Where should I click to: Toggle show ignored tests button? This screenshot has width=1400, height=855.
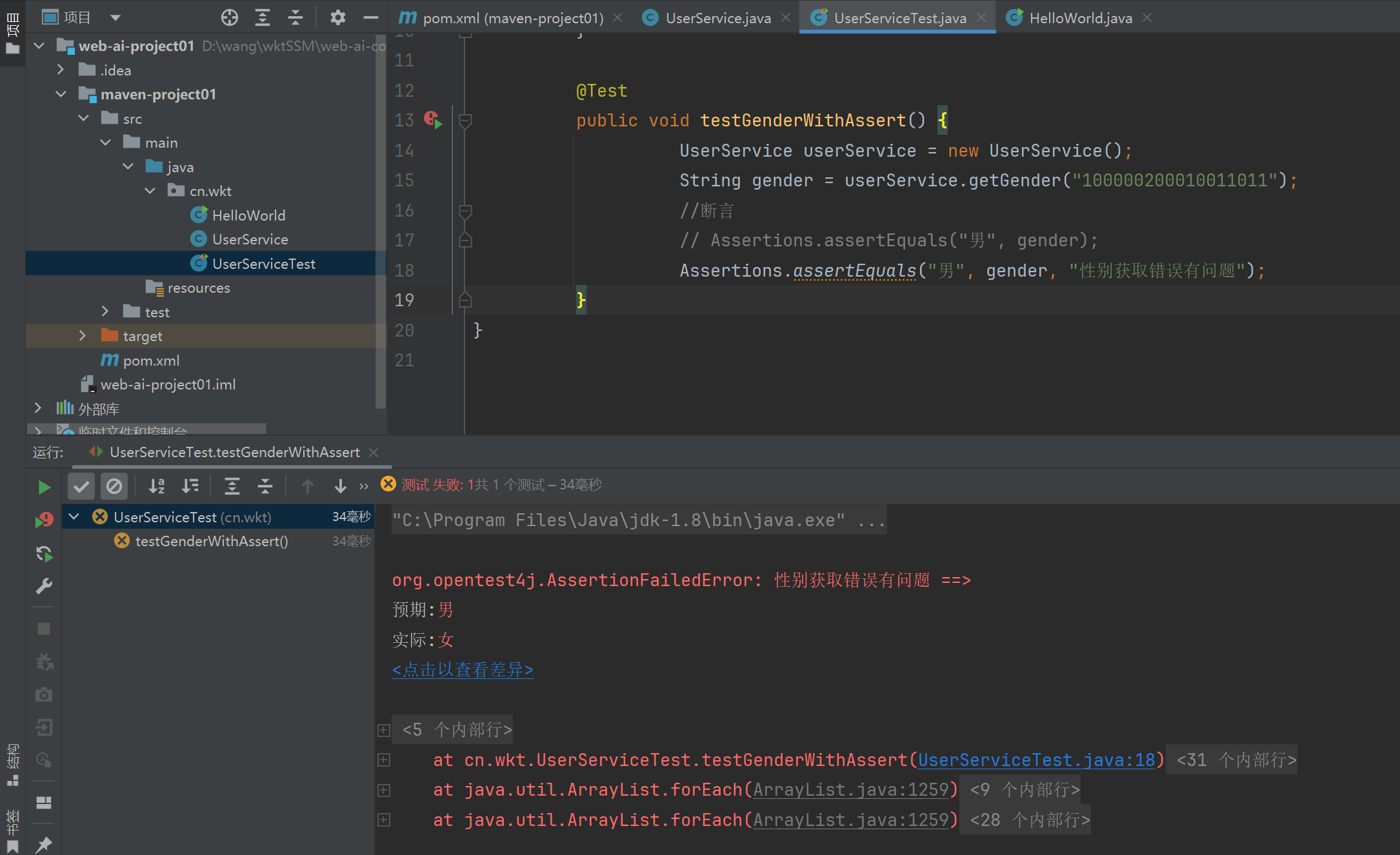(x=114, y=486)
